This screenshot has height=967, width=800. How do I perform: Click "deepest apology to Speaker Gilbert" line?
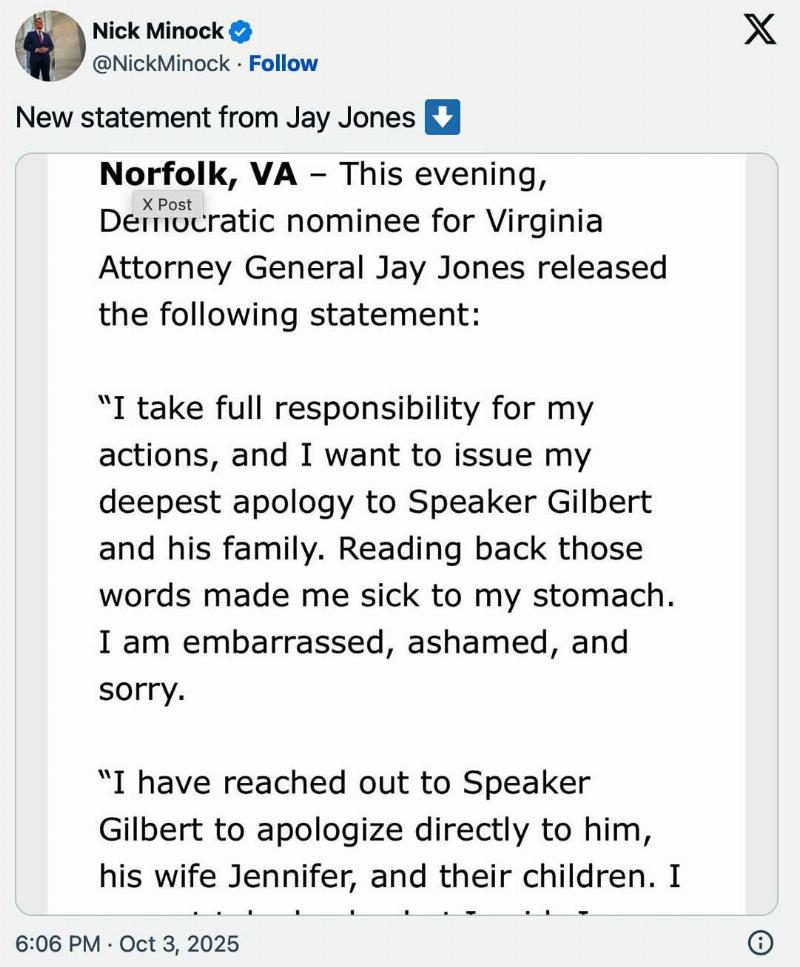375,502
